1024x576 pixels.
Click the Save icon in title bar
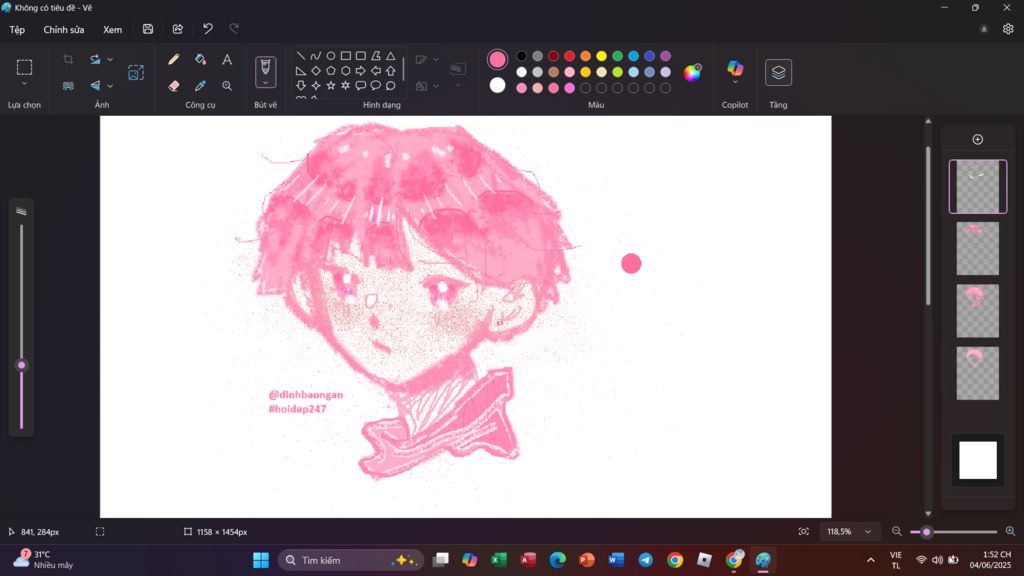148,29
